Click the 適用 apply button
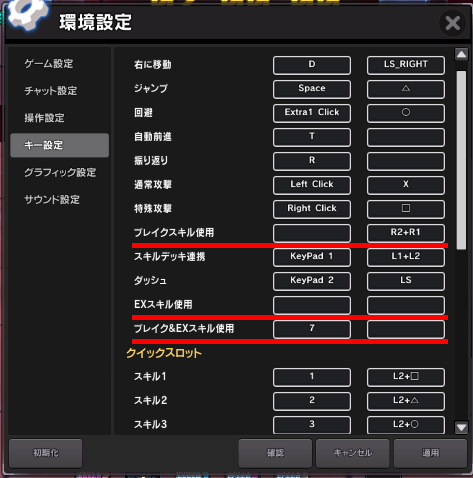 click(430, 453)
